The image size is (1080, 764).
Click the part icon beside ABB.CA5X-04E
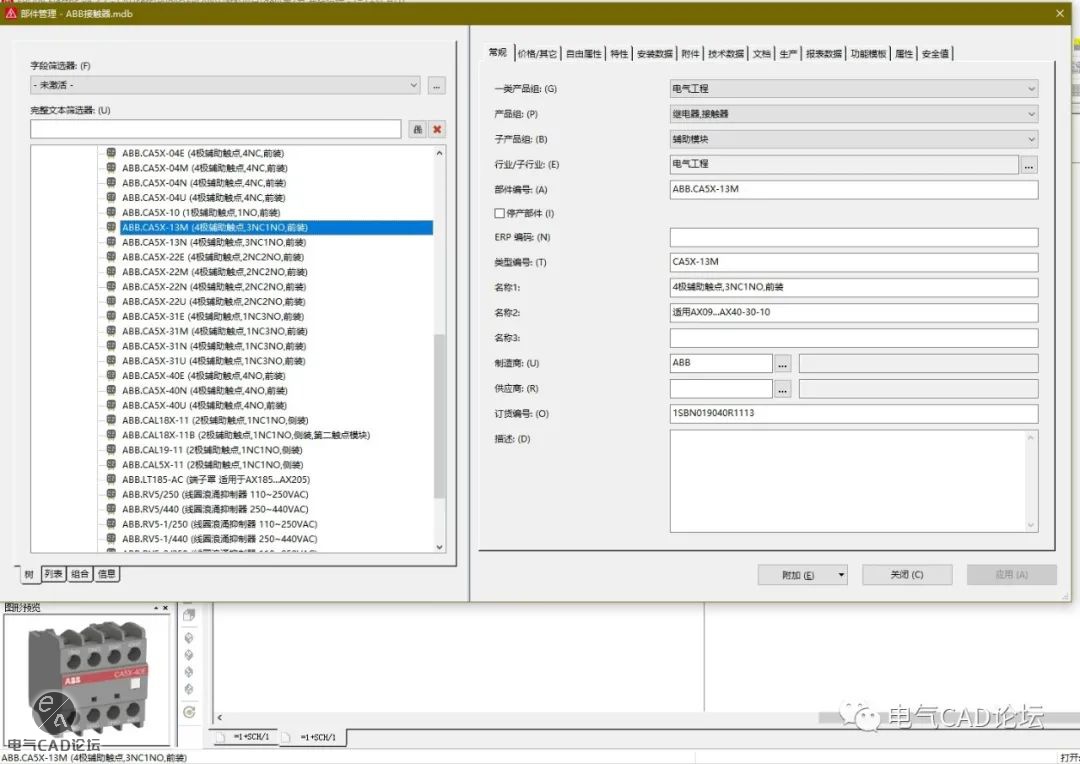[111, 153]
